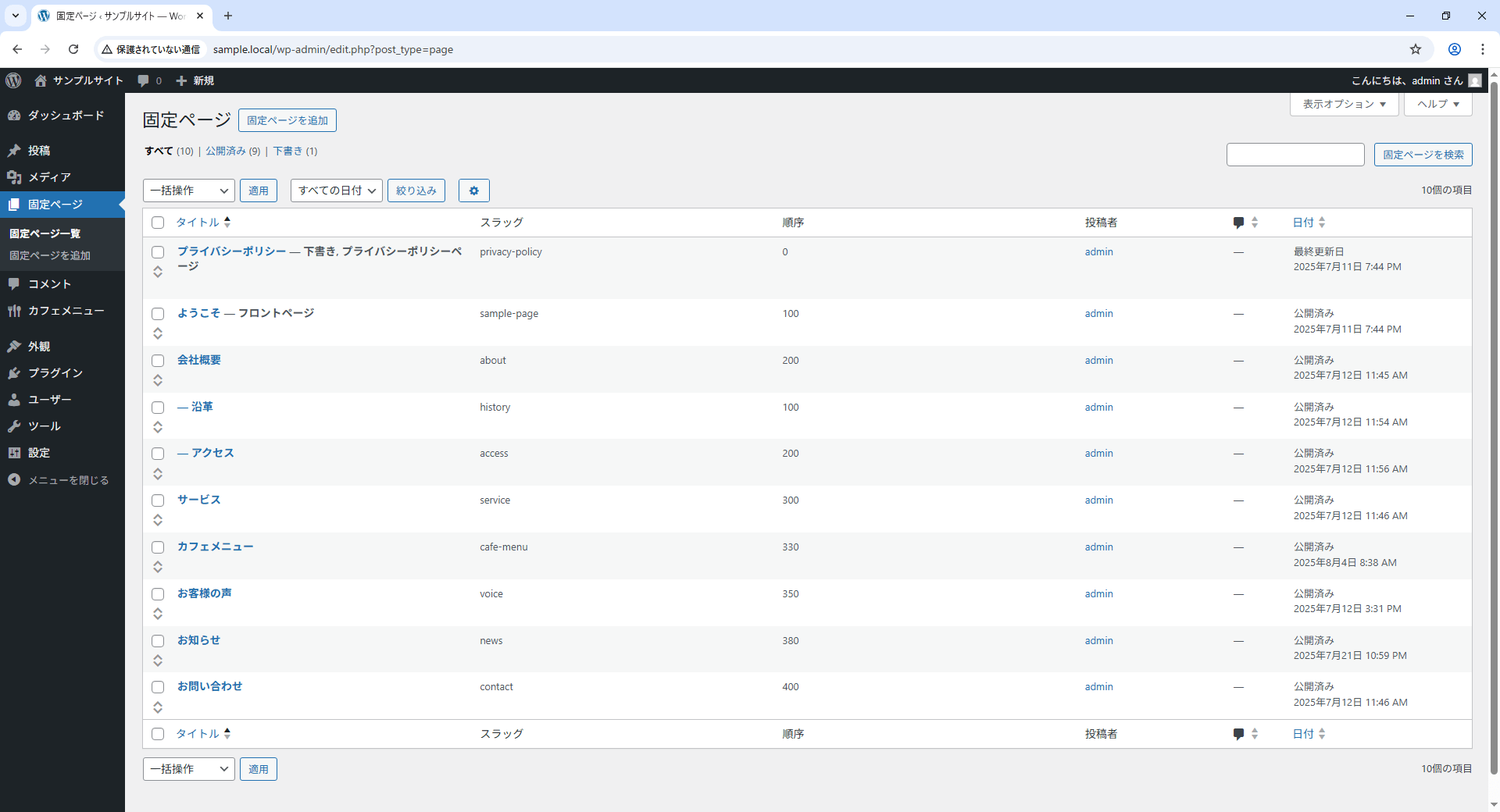Open the すべての日付 date filter dropdown
The height and width of the screenshot is (812, 1500).
coord(337,191)
